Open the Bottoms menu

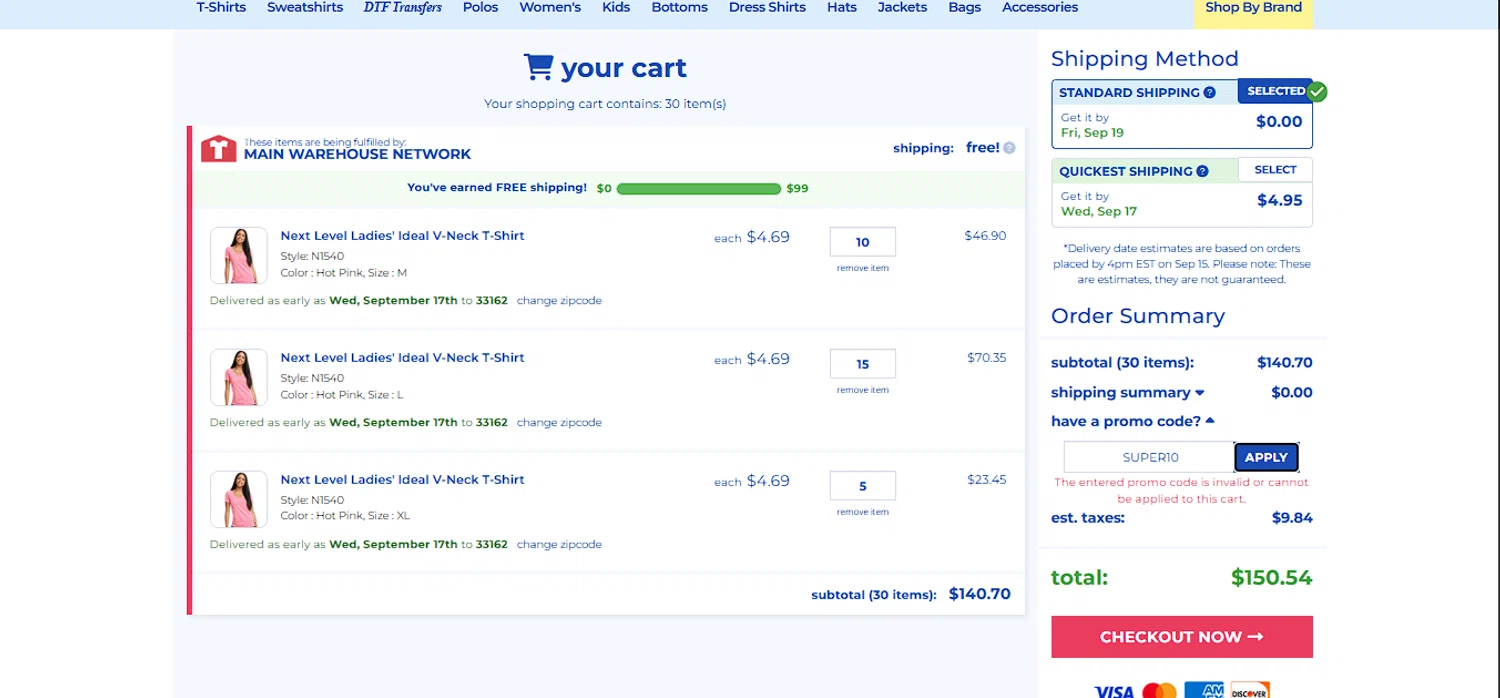click(679, 8)
